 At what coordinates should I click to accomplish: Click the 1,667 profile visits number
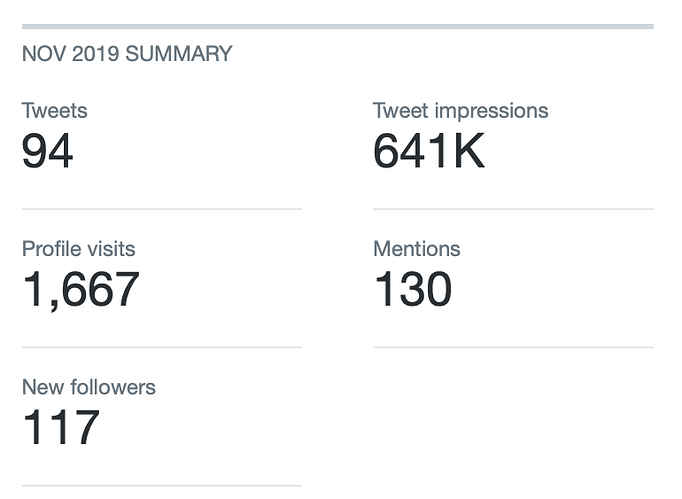[81, 290]
